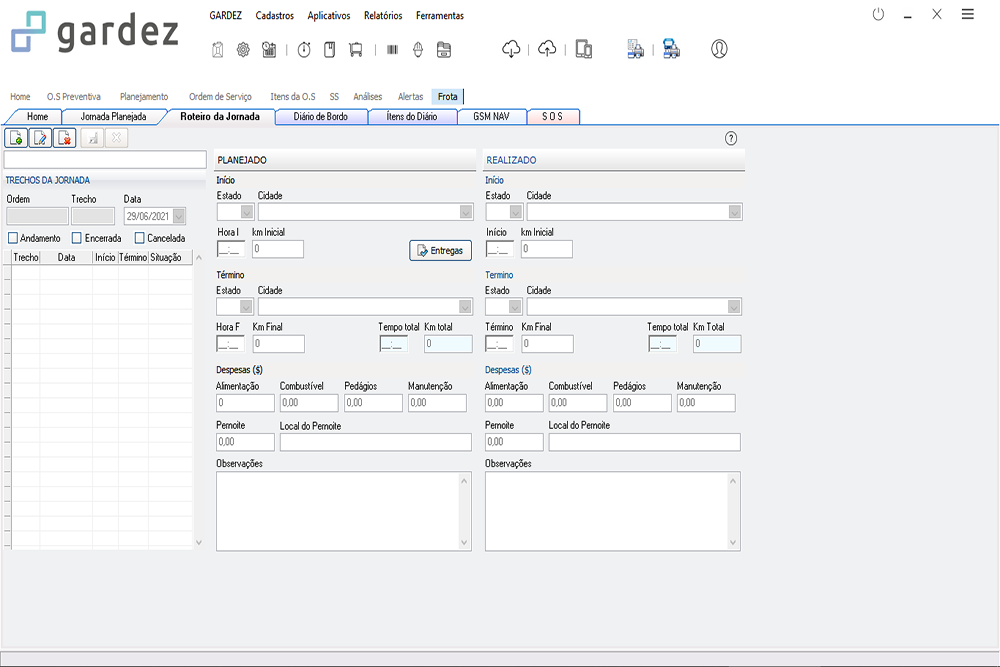The image size is (1000, 667).
Task: Expand Planejado Início Estado dropdown
Action: (247, 212)
